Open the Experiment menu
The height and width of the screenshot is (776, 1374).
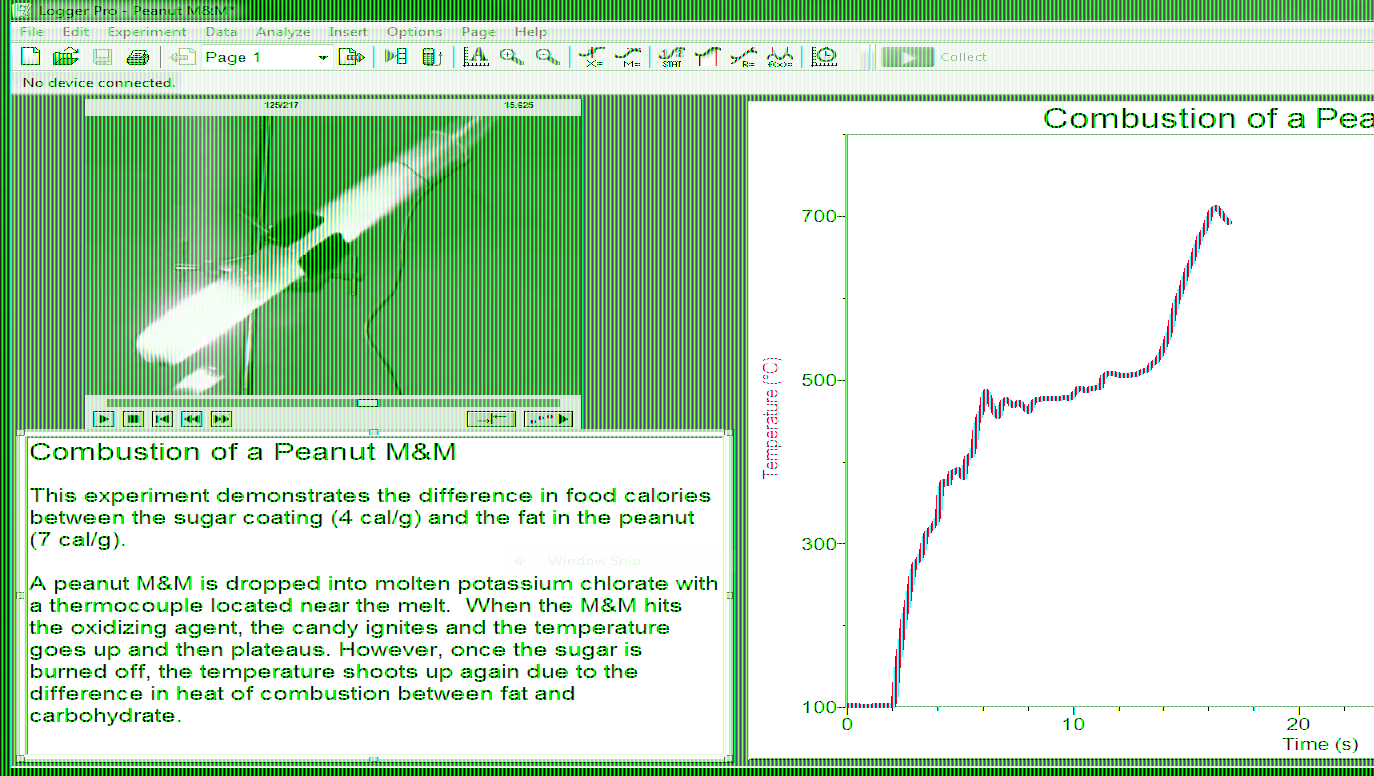point(147,32)
